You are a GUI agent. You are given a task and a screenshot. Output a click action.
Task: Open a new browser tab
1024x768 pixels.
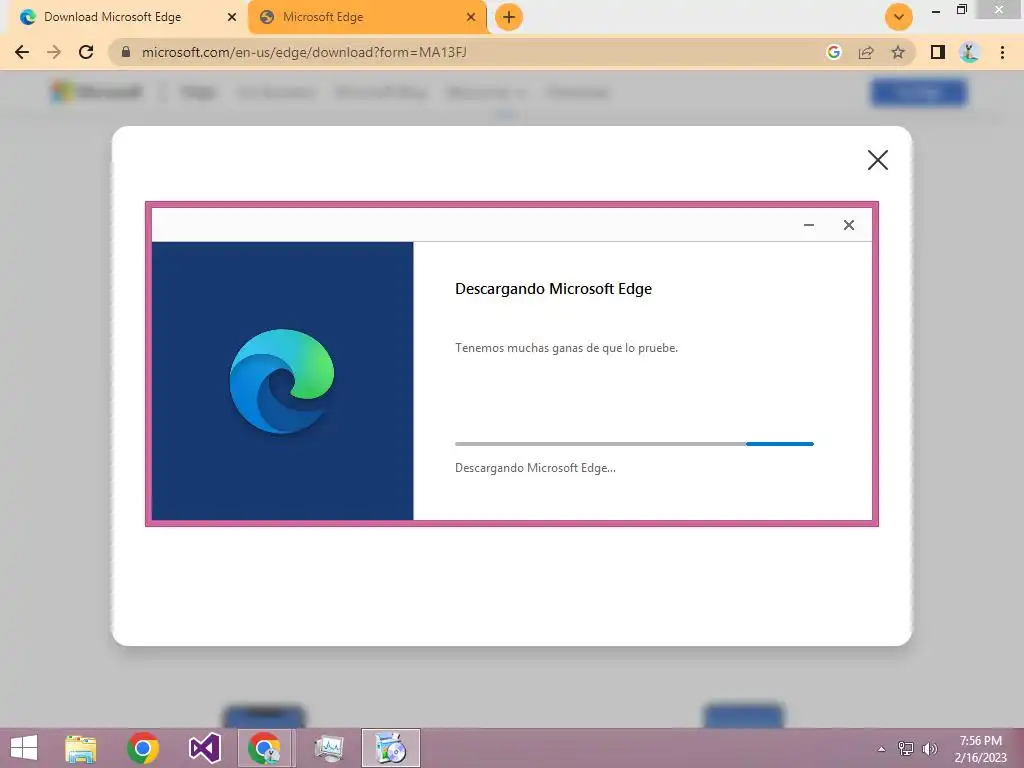(509, 17)
